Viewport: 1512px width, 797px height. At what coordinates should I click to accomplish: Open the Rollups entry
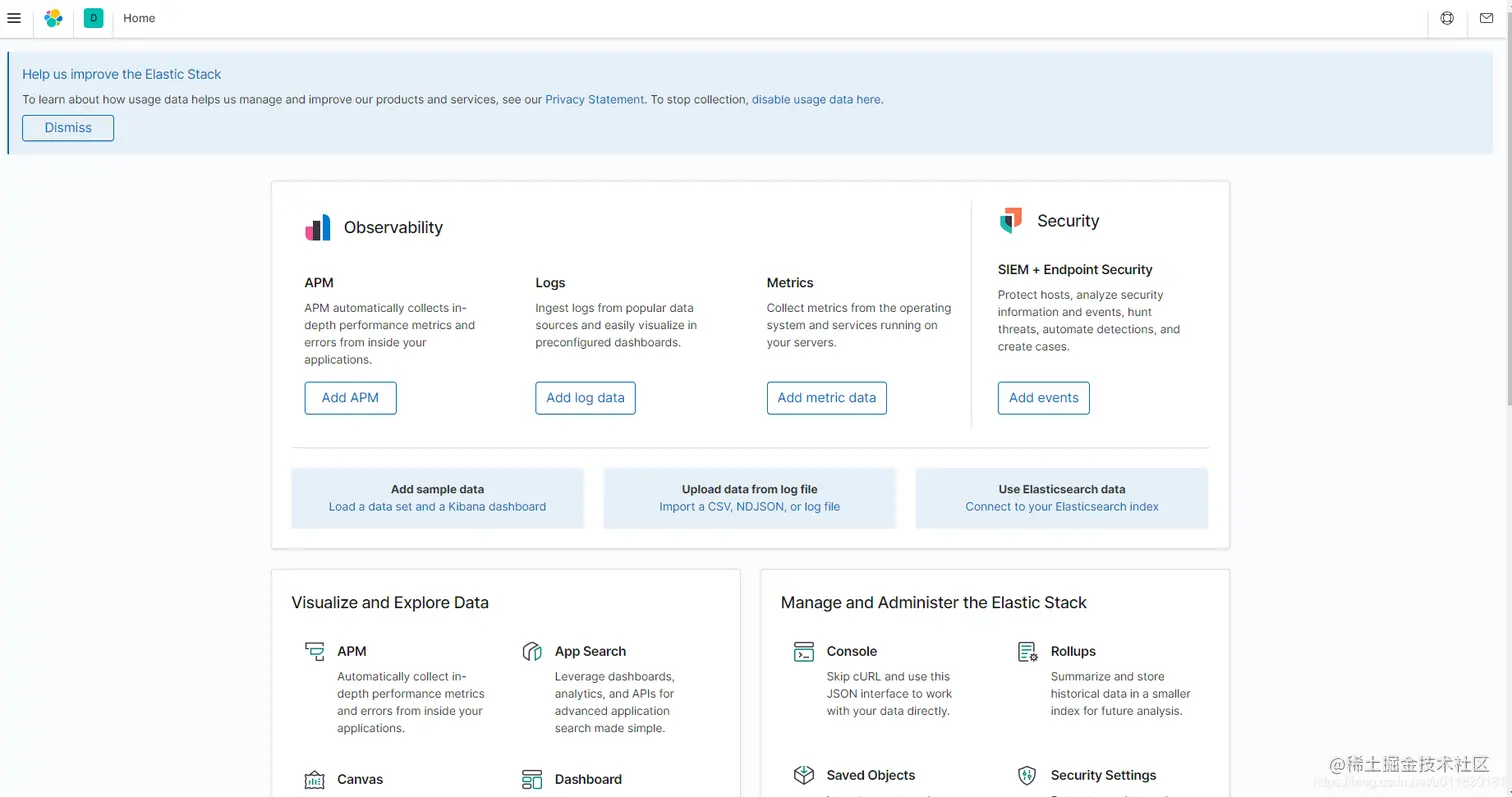[1073, 651]
